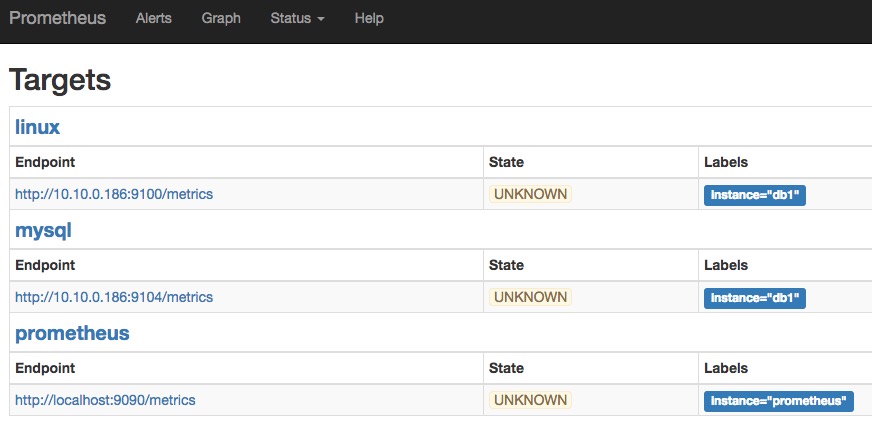Image resolution: width=872 pixels, height=423 pixels.
Task: Click the mysql job heading
Action: (43, 230)
